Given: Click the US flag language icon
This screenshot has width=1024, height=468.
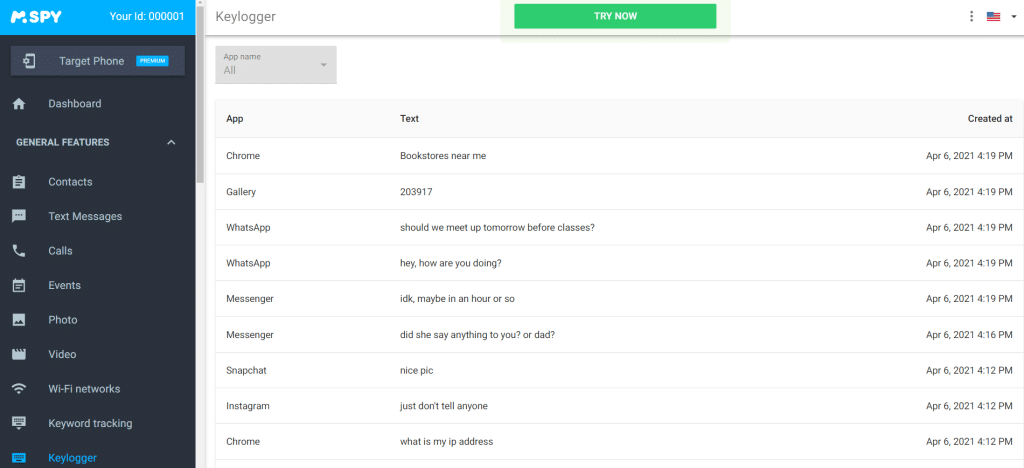Looking at the screenshot, I should click(x=993, y=17).
